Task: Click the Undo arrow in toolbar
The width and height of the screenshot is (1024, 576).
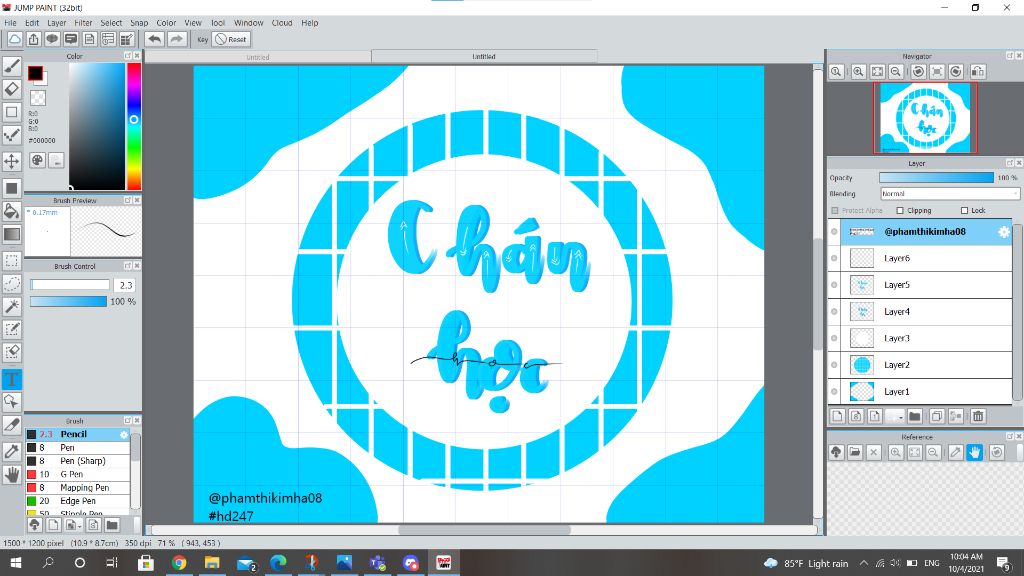Action: (155, 39)
